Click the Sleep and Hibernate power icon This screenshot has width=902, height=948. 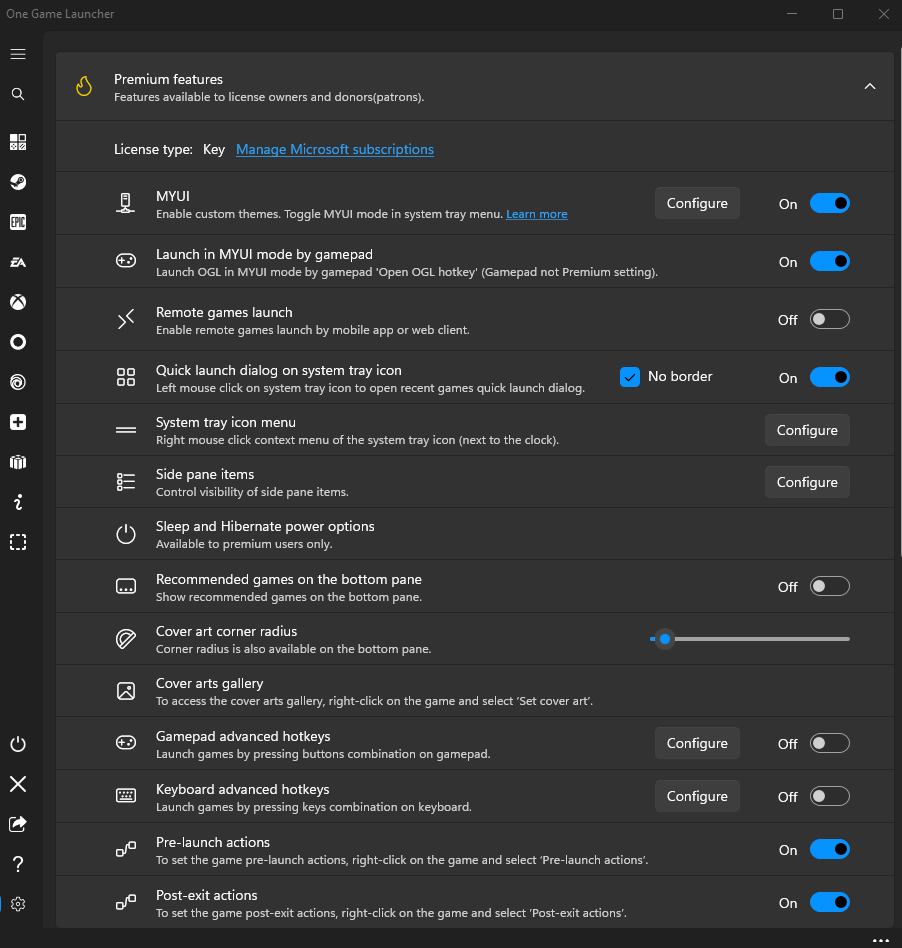126,534
